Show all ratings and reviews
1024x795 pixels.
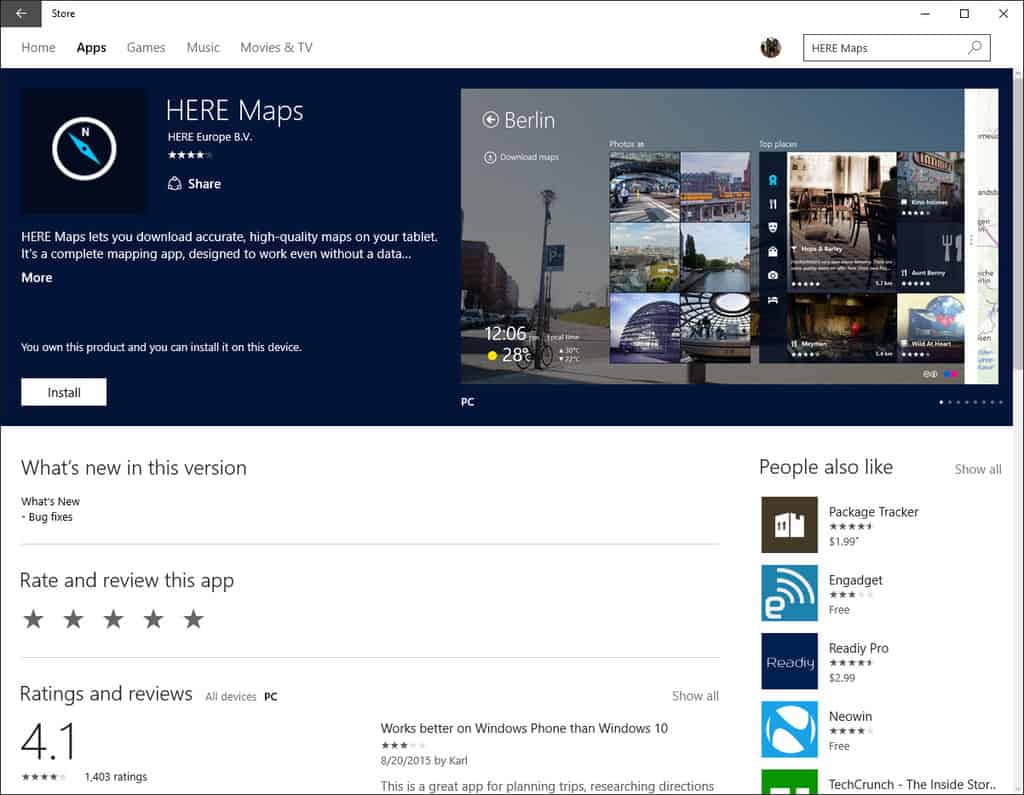(x=694, y=696)
